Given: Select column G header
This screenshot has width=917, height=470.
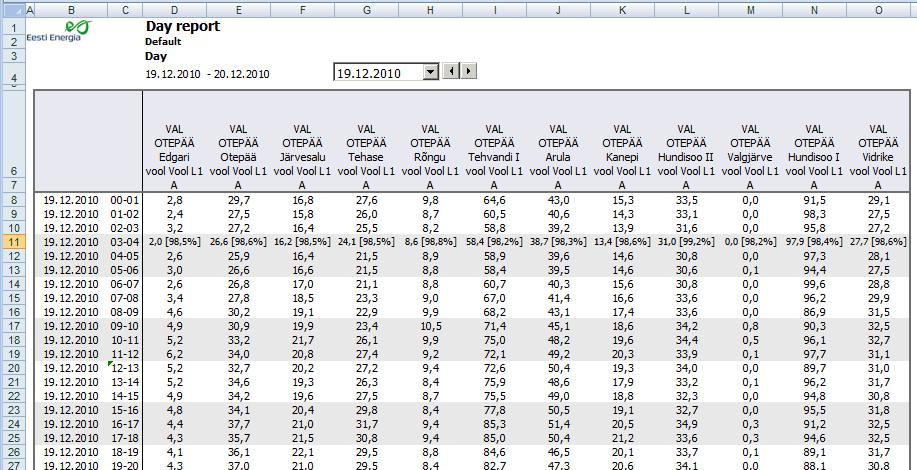Looking at the screenshot, I should (x=366, y=11).
